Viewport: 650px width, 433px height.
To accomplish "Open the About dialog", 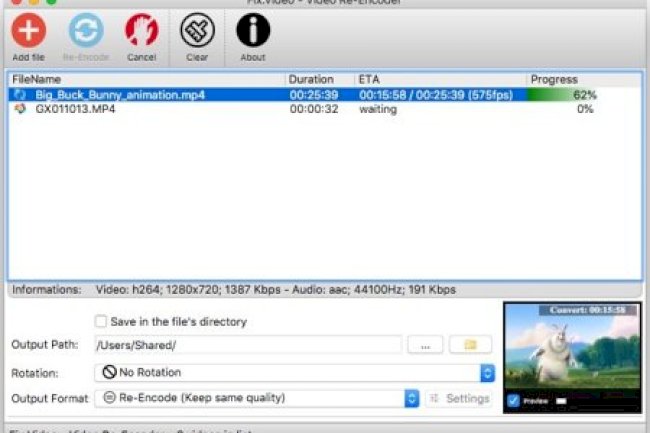I will [x=253, y=30].
